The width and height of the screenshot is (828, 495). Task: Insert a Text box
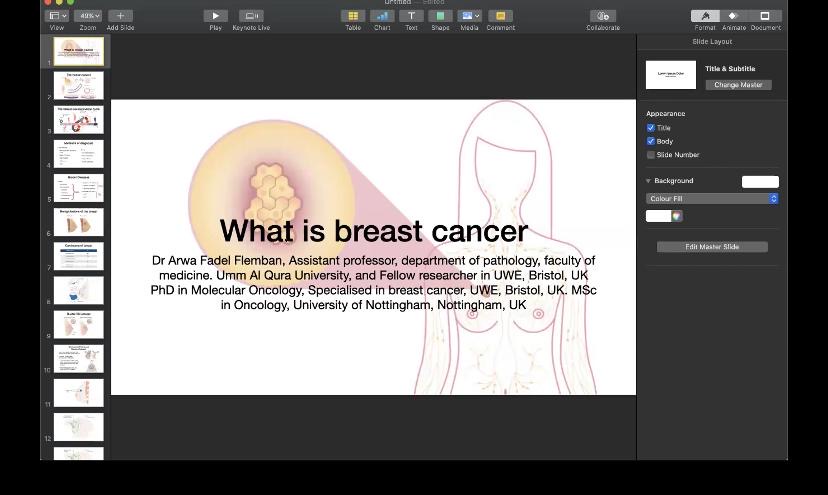(x=411, y=16)
